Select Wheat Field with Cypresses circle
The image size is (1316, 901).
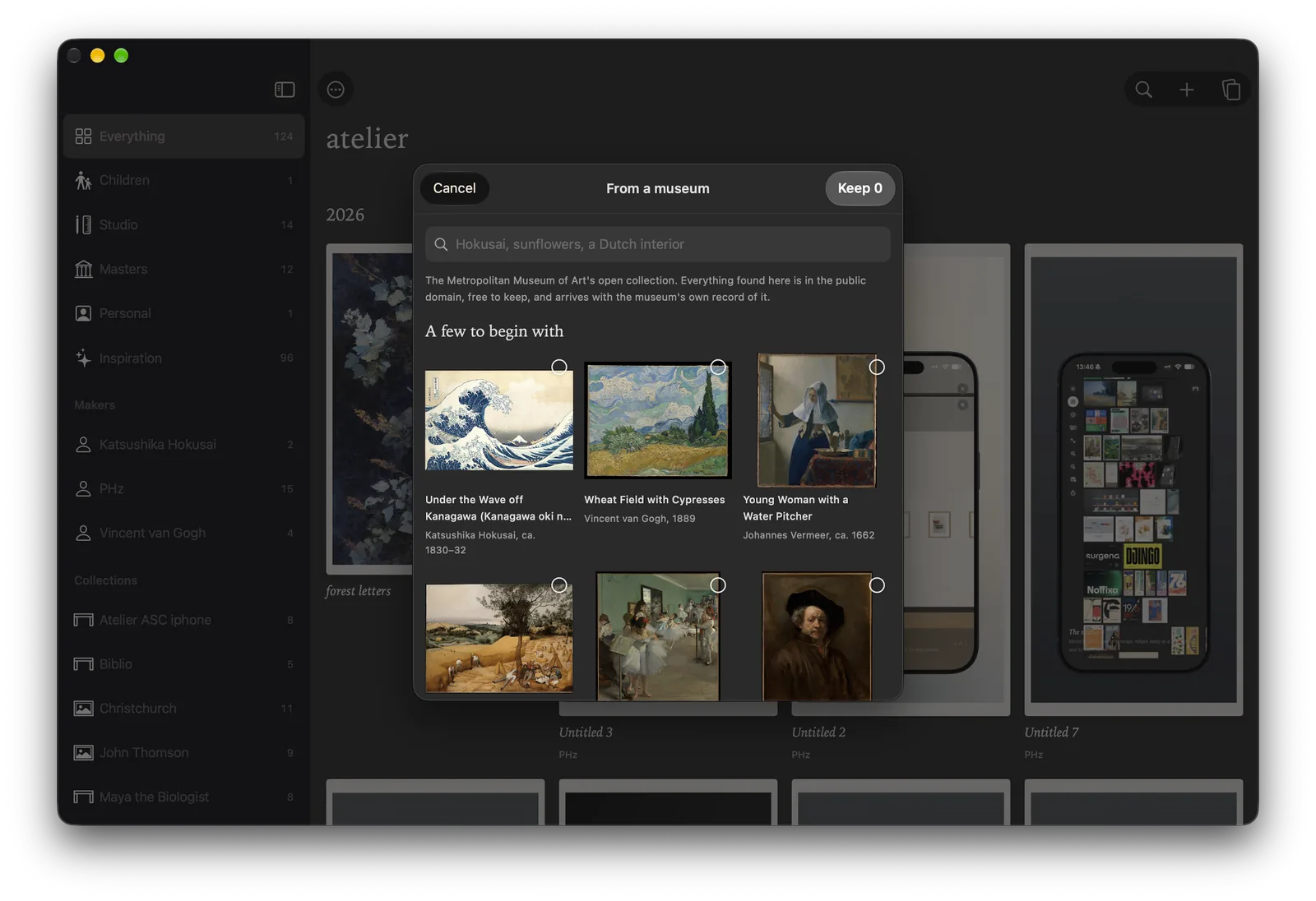(x=718, y=367)
